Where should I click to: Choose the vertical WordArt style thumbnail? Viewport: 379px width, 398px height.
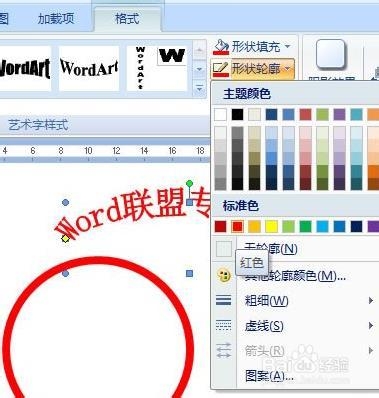[140, 68]
